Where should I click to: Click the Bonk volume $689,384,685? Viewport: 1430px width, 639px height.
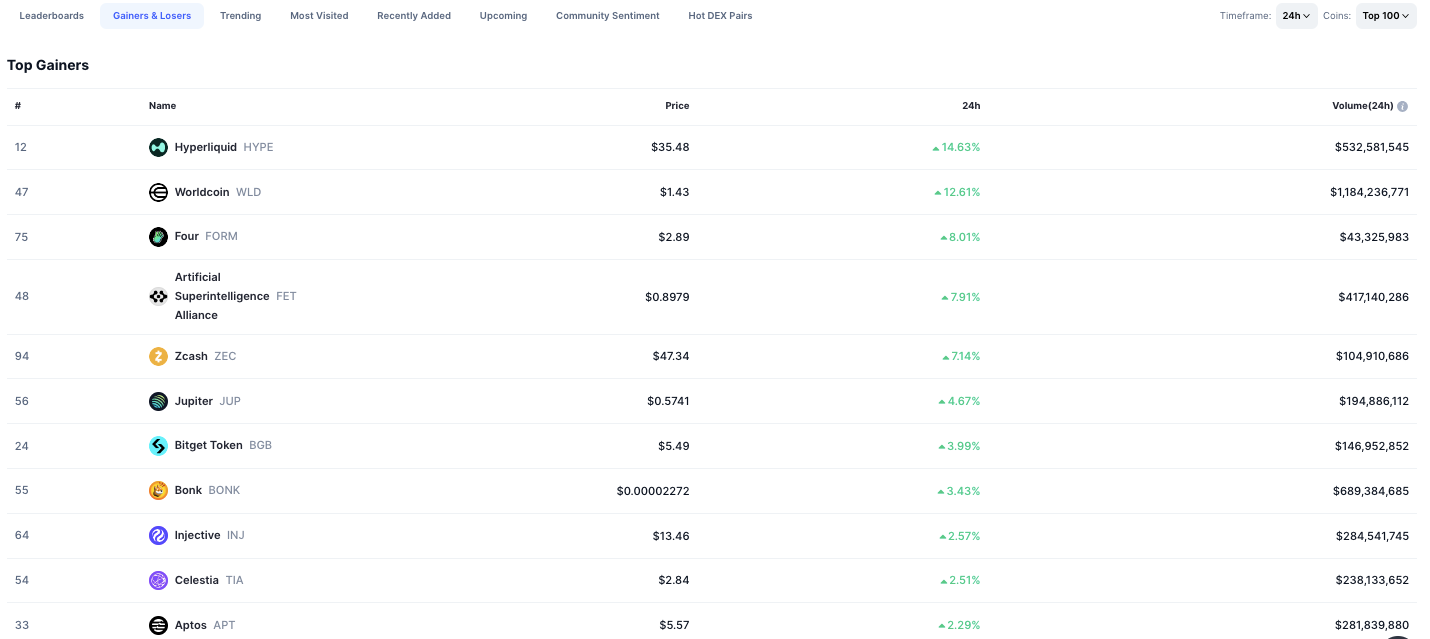point(1371,491)
